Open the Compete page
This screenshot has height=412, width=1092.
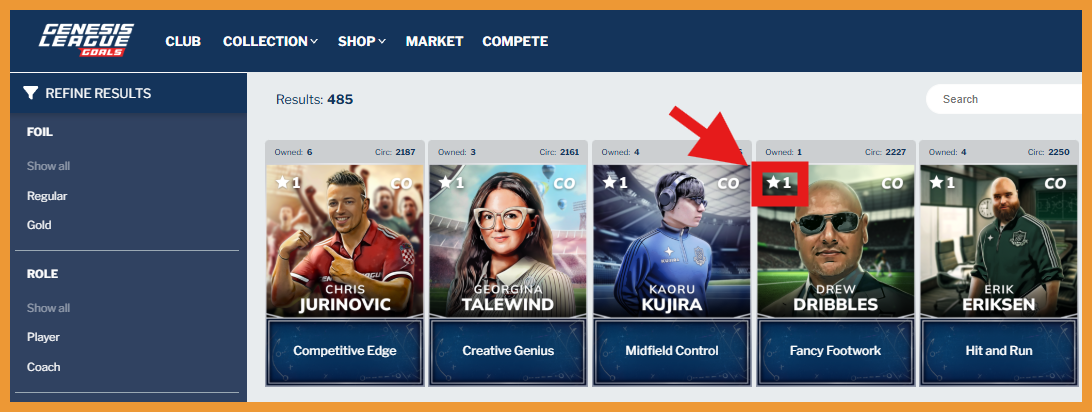point(515,41)
